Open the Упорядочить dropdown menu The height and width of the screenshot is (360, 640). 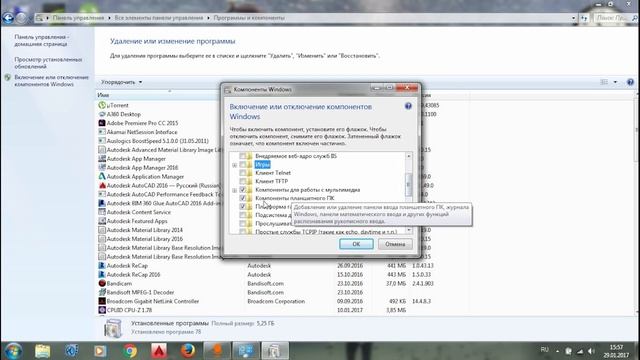point(122,82)
